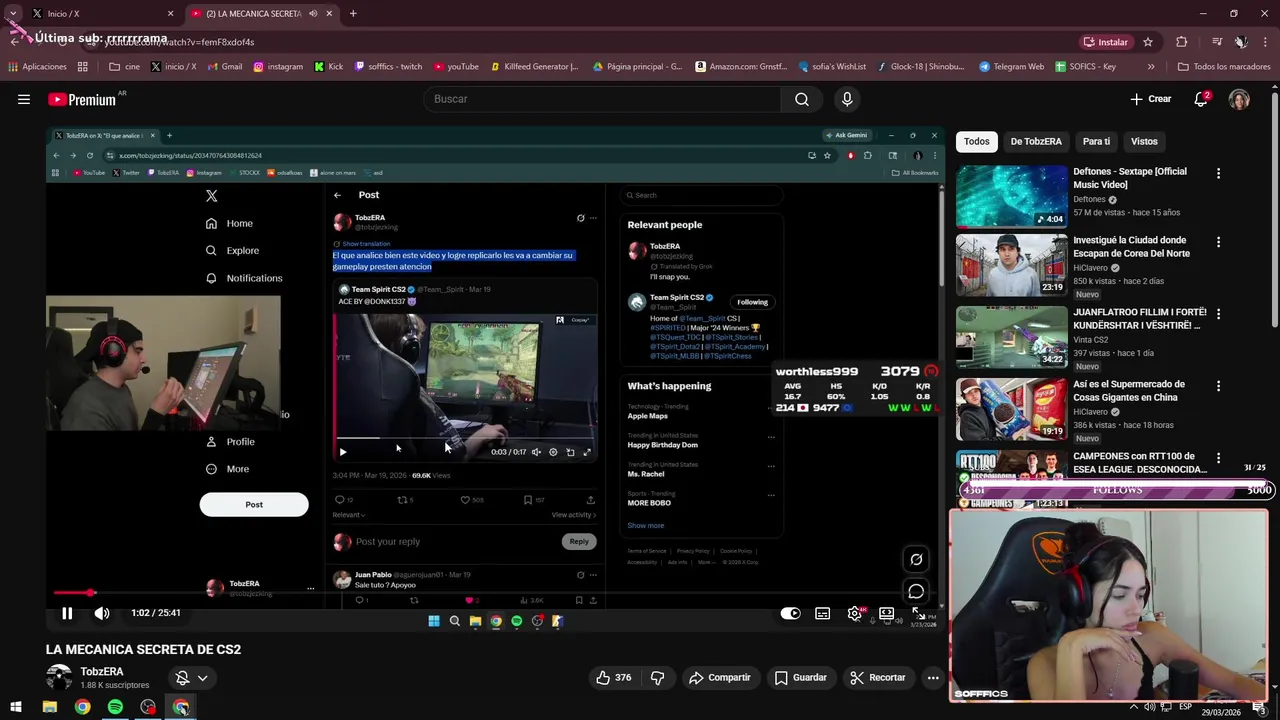Open the Kick bookmark
This screenshot has height=720, width=1280.
tap(328, 67)
